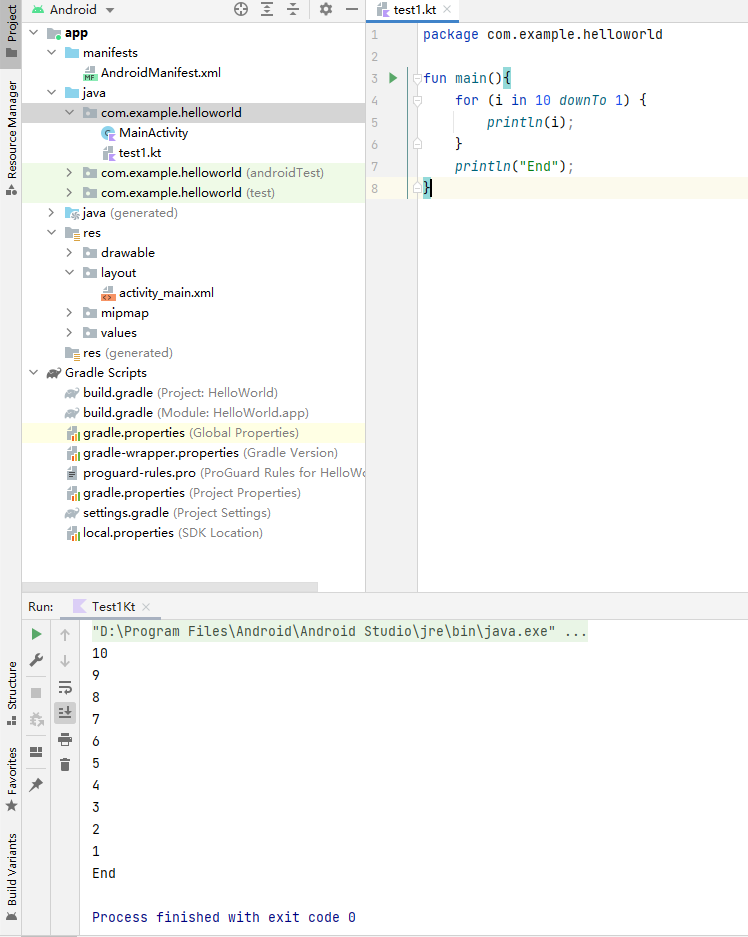Collapse the java folder
748x937 pixels.
coord(52,93)
